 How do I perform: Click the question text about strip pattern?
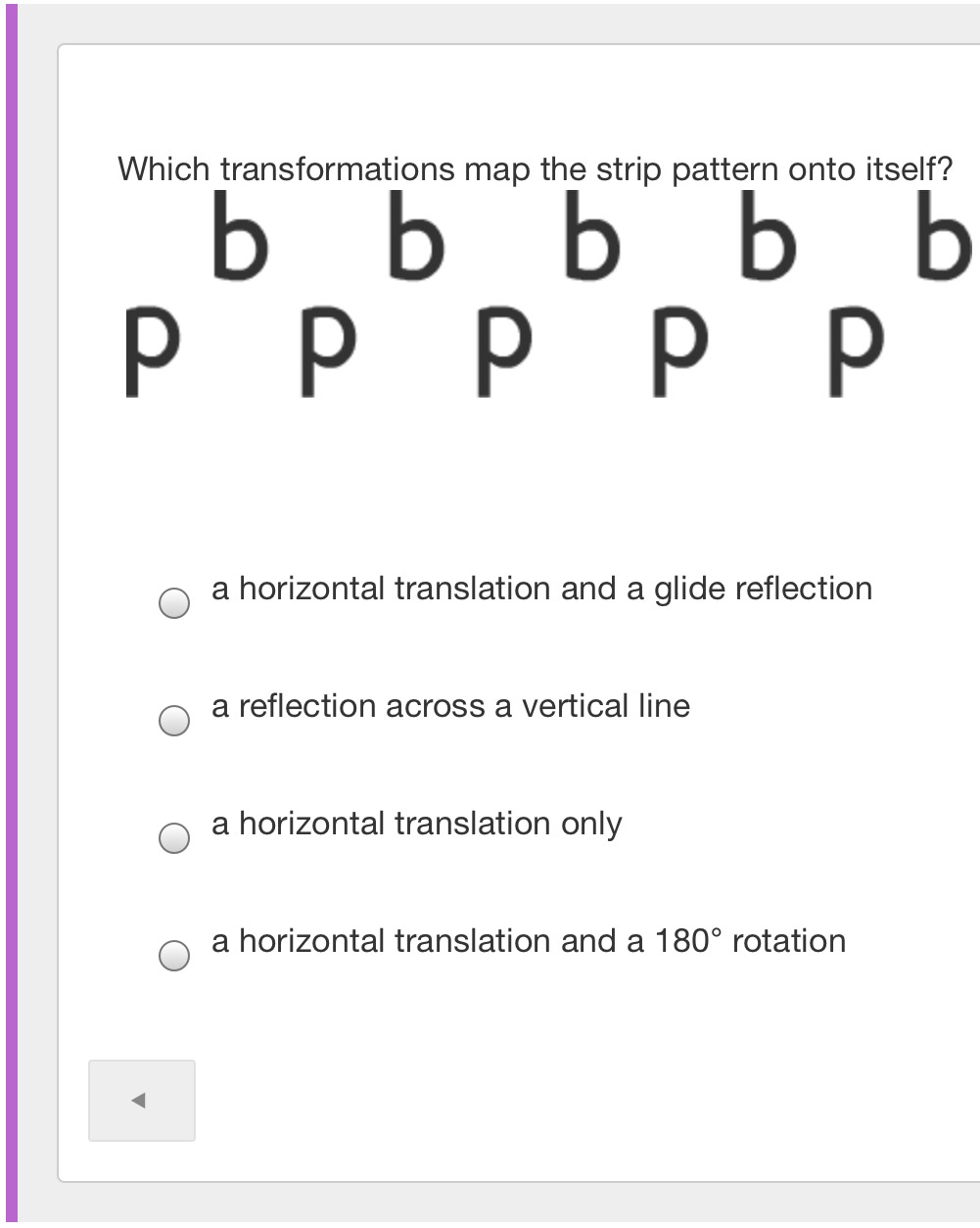(x=536, y=169)
